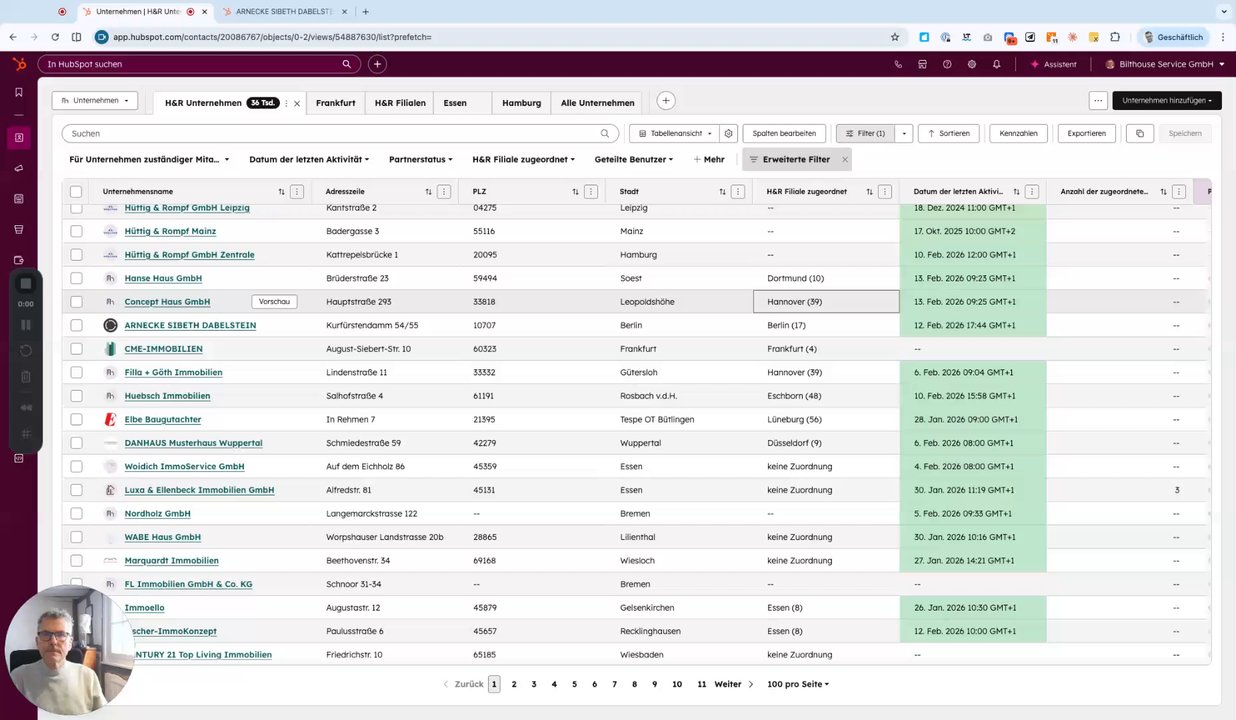This screenshot has height=720, width=1236.
Task: Open H&R Filiale zugeordnet filter dropdown
Action: click(x=525, y=159)
